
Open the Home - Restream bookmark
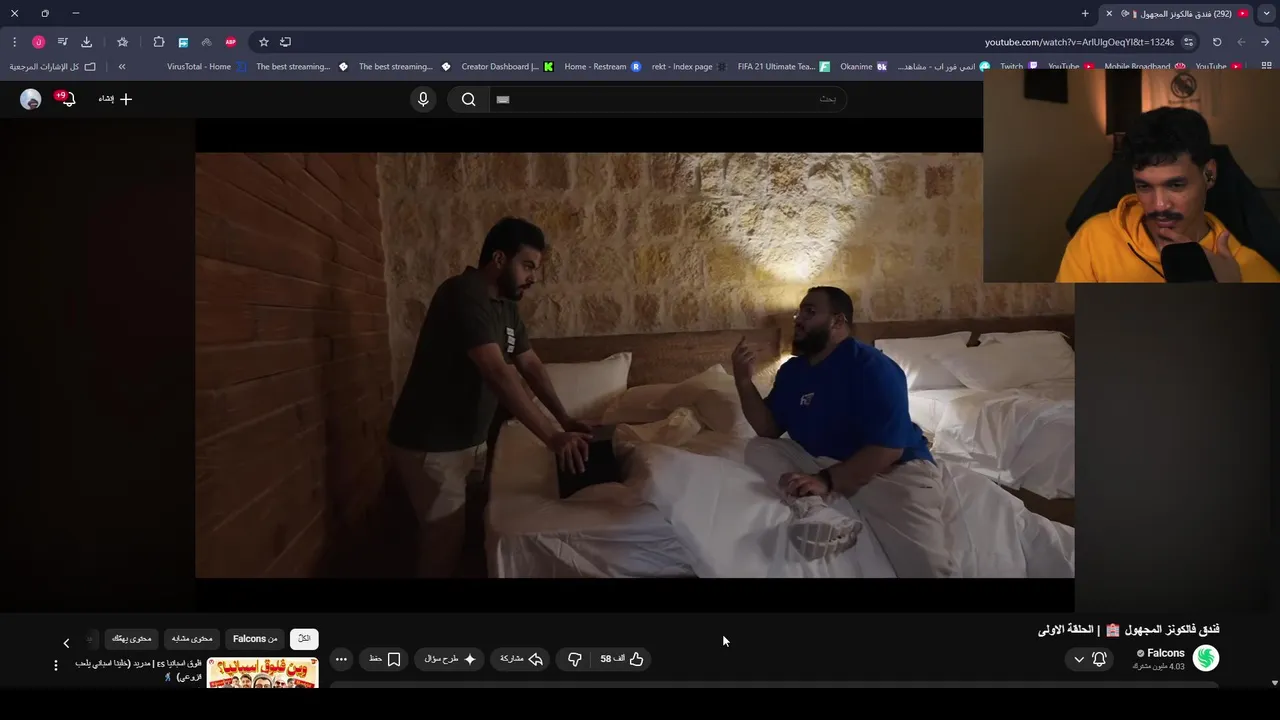[603, 67]
